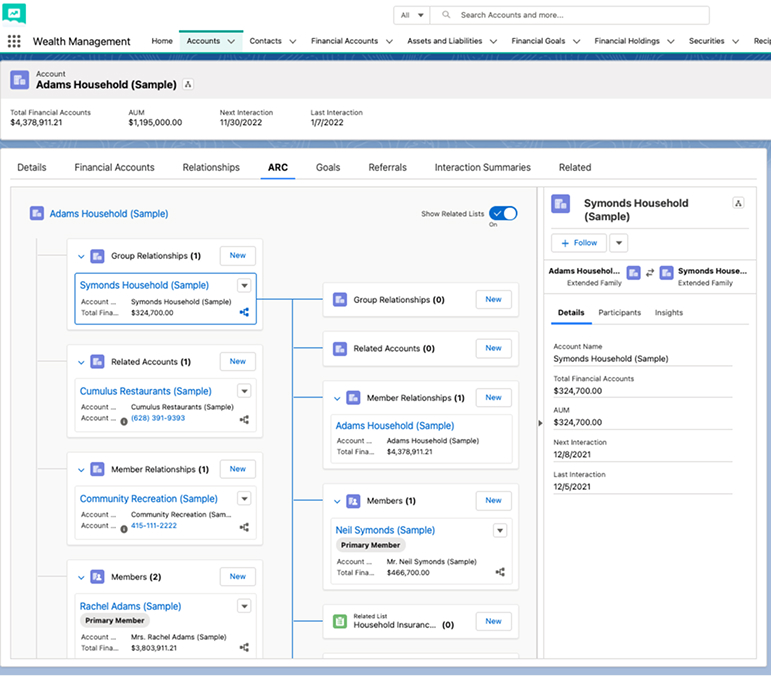
Task: Click the Search Accounts and more field
Action: 569,15
